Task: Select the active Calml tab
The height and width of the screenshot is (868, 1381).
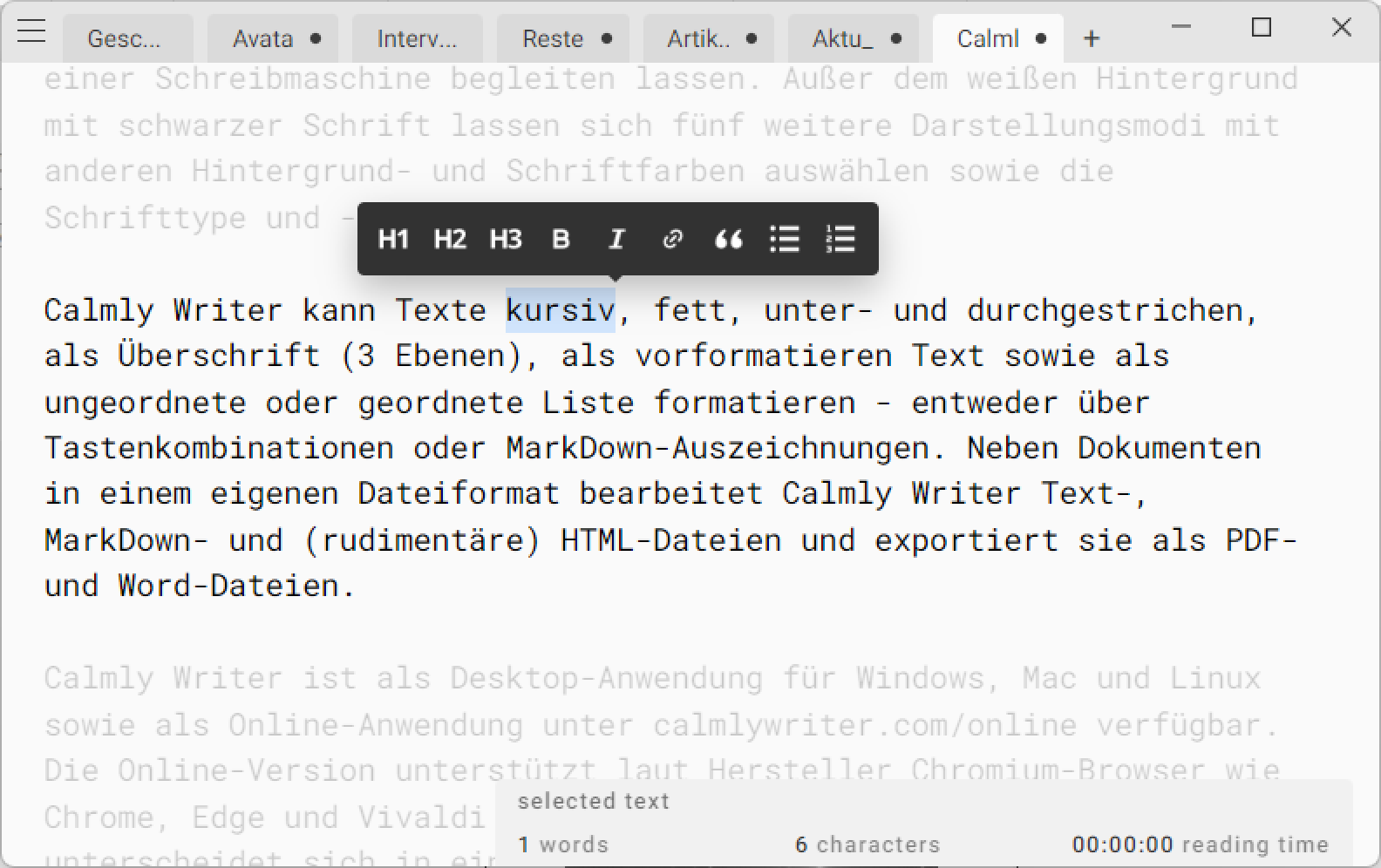Action: click(x=998, y=39)
